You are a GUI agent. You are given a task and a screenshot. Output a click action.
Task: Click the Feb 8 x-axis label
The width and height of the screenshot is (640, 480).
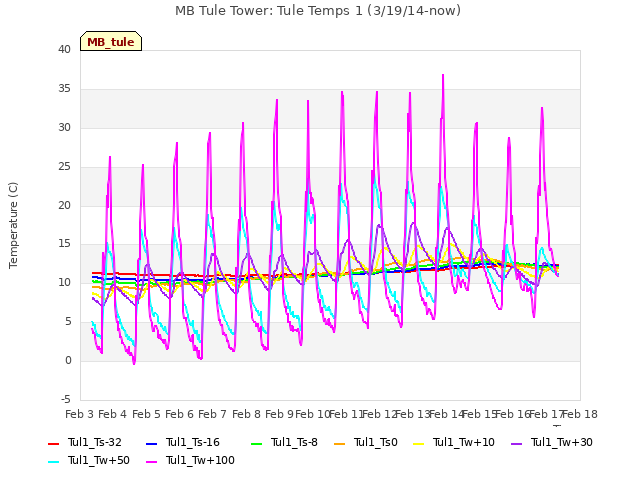[x=246, y=414]
